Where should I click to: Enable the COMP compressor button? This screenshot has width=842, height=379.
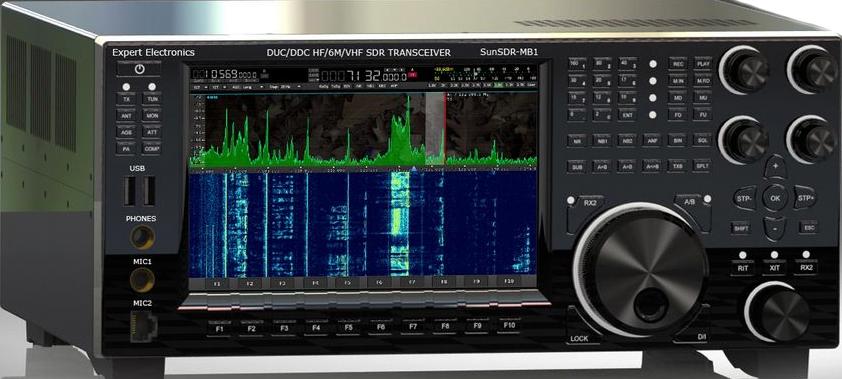(x=152, y=148)
